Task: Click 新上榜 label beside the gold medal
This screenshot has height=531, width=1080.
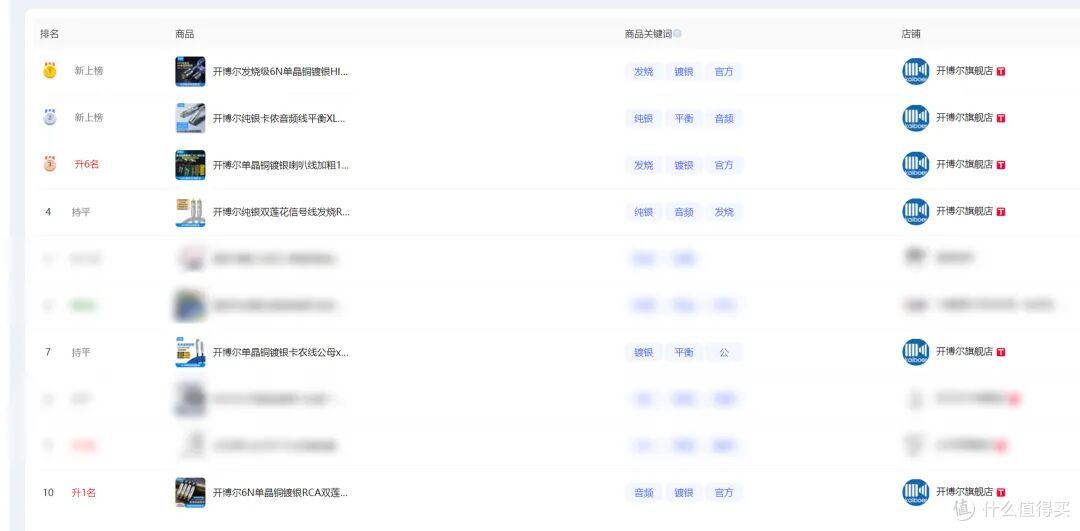Action: pos(89,70)
